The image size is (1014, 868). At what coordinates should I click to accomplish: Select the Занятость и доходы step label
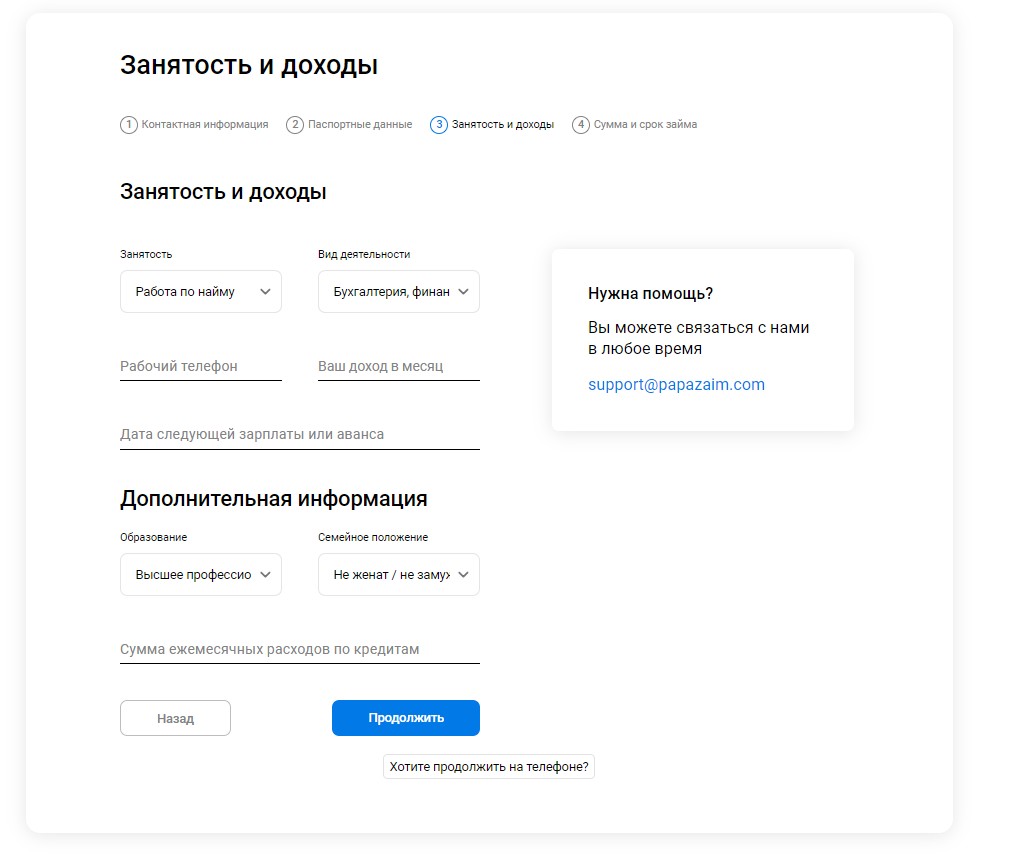click(503, 125)
